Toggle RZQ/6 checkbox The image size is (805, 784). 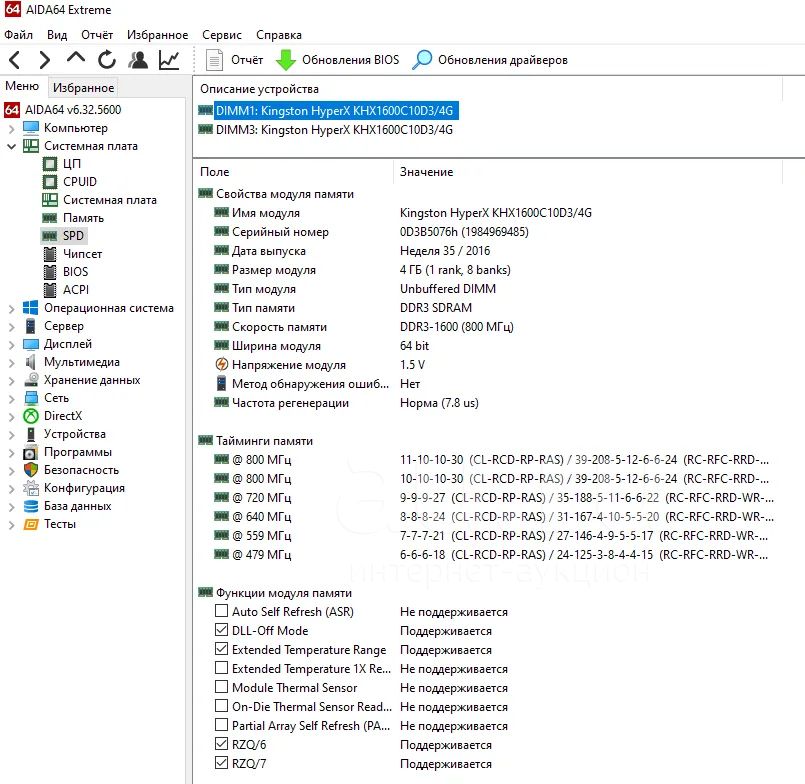point(221,744)
